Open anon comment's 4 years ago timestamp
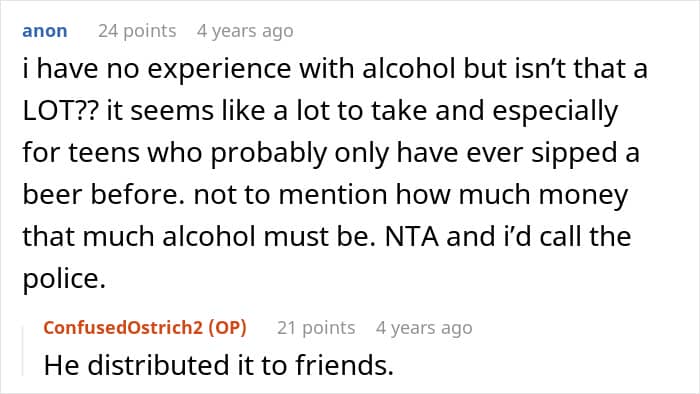Screen dimensions: 700x394 coord(245,31)
